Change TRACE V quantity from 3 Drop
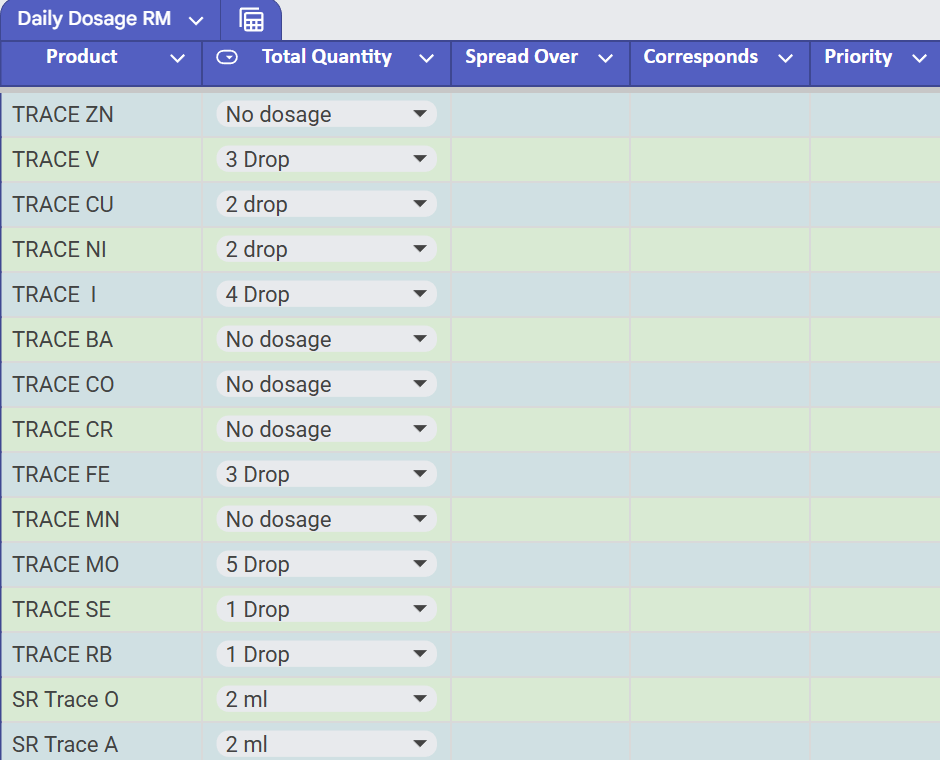This screenshot has width=940, height=760. coord(326,160)
